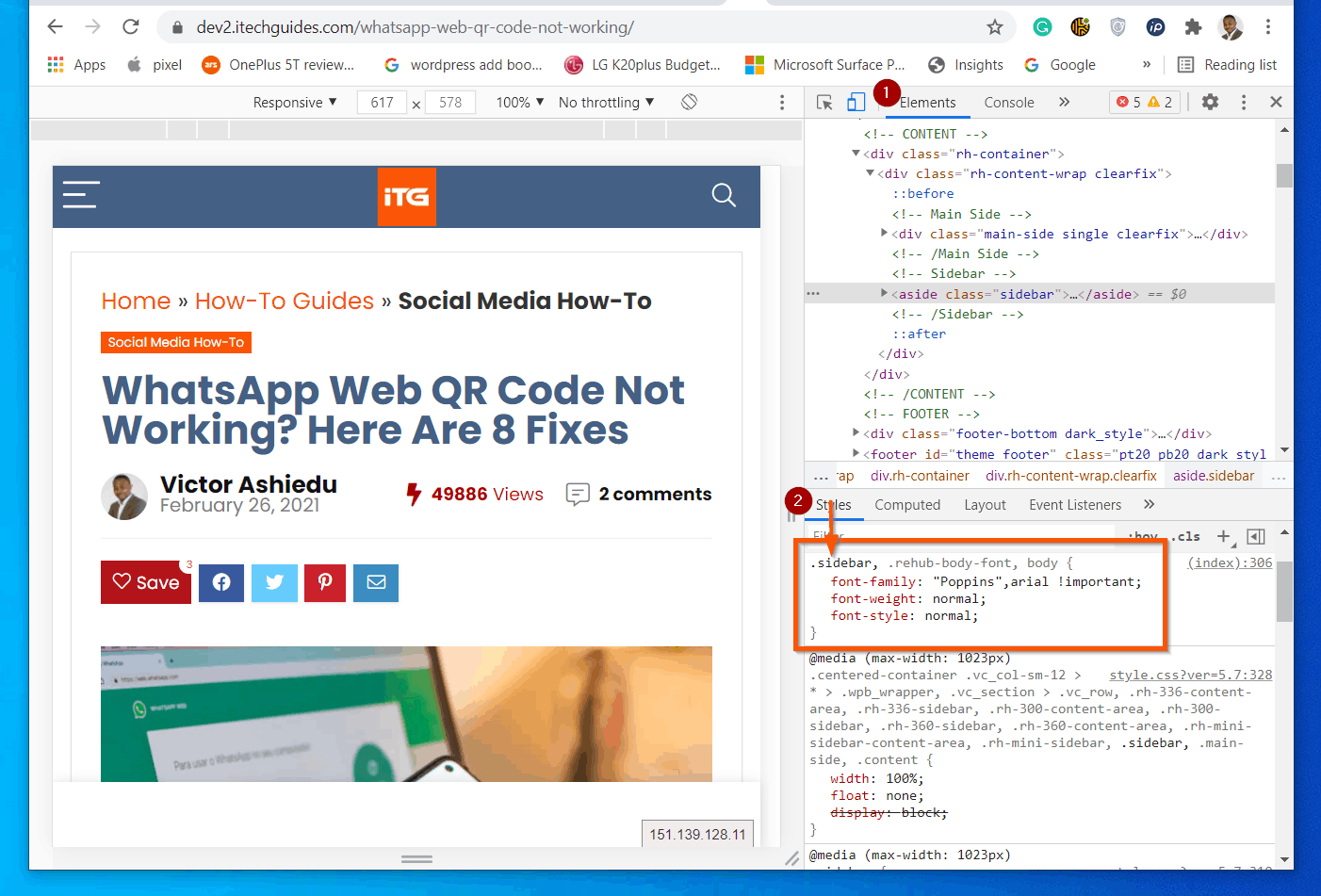1321x896 pixels.
Task: Show more bookmarks with the chevron
Action: click(1147, 65)
